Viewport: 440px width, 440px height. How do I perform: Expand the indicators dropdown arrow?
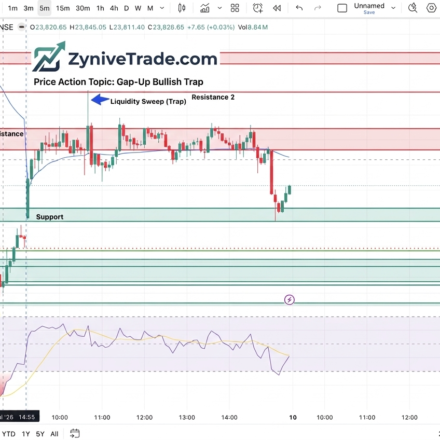[x=220, y=8]
